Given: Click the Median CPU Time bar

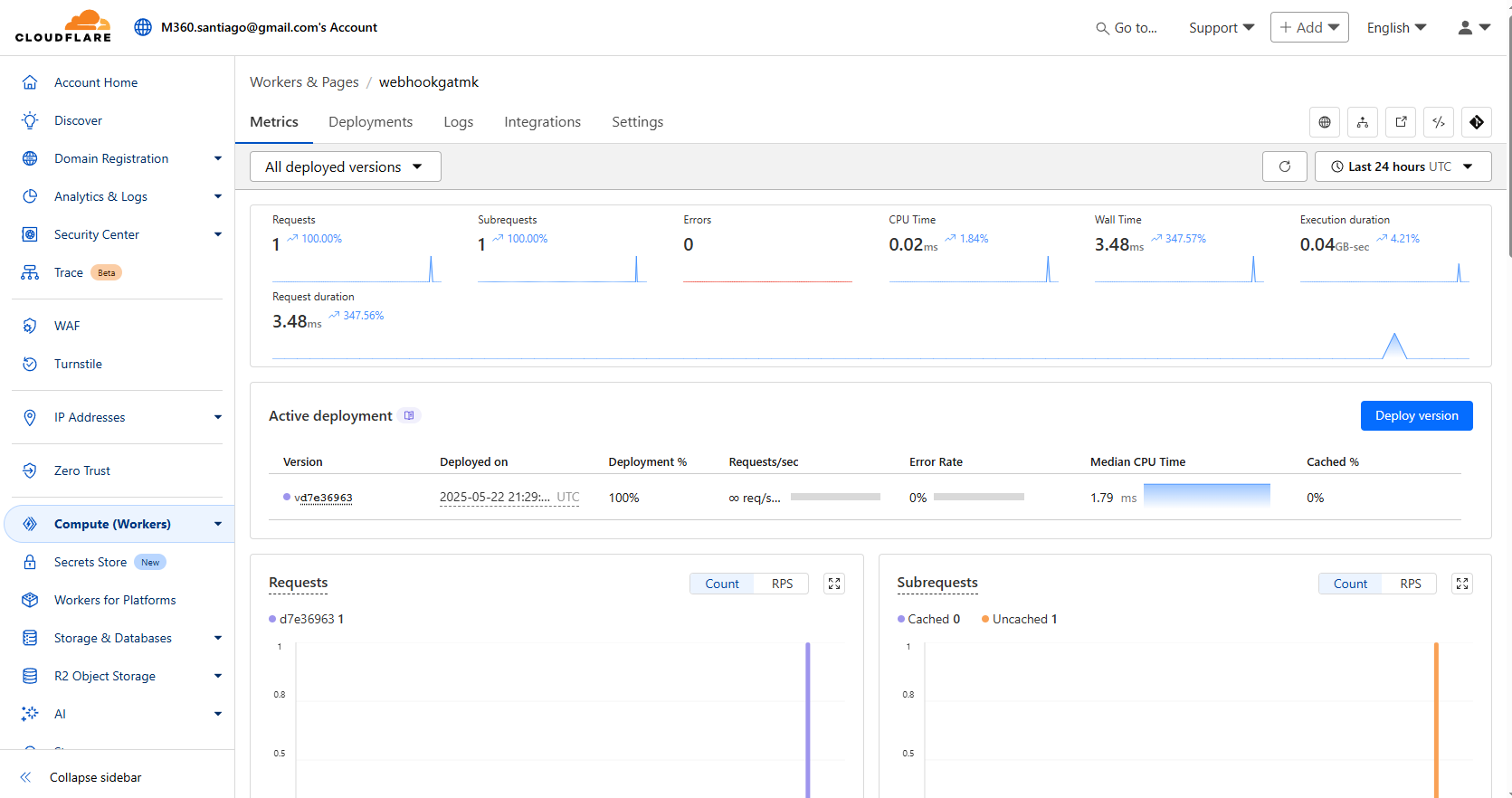Looking at the screenshot, I should pyautogui.click(x=1206, y=496).
